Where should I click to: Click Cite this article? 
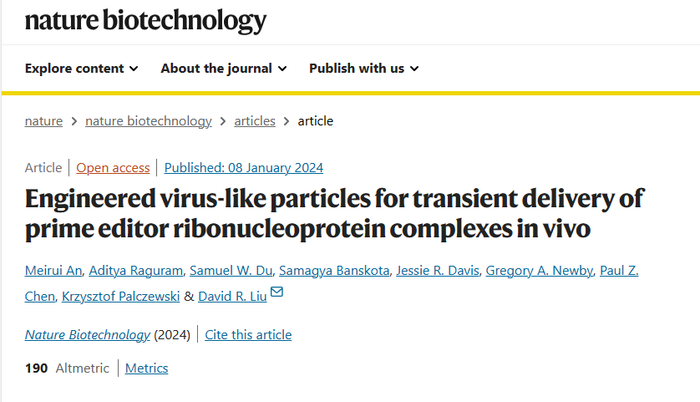click(x=248, y=335)
